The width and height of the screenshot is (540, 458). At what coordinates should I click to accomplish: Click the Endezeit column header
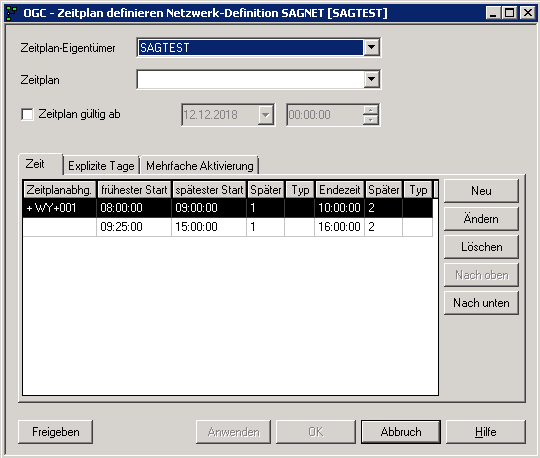pos(340,190)
